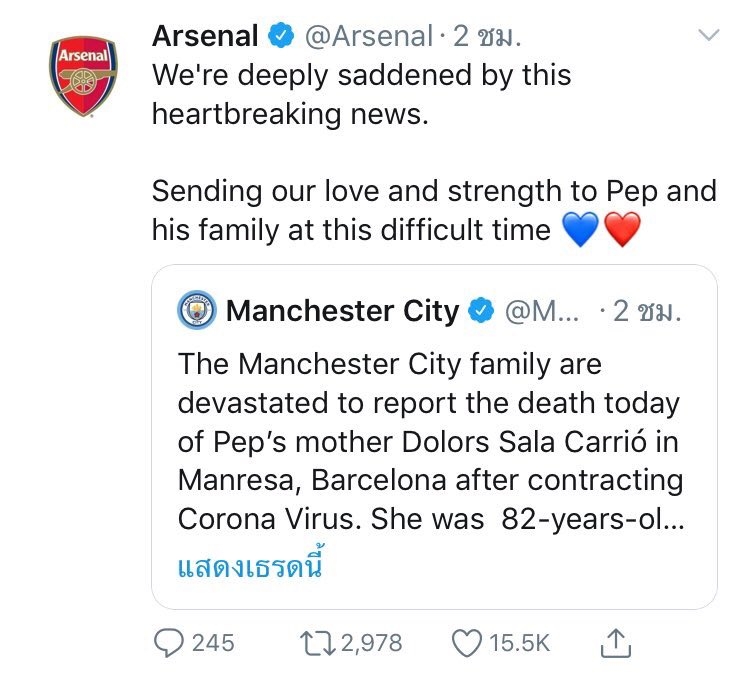Image resolution: width=750 pixels, height=673 pixels.
Task: Like the tweet with heart icon
Action: [466, 643]
